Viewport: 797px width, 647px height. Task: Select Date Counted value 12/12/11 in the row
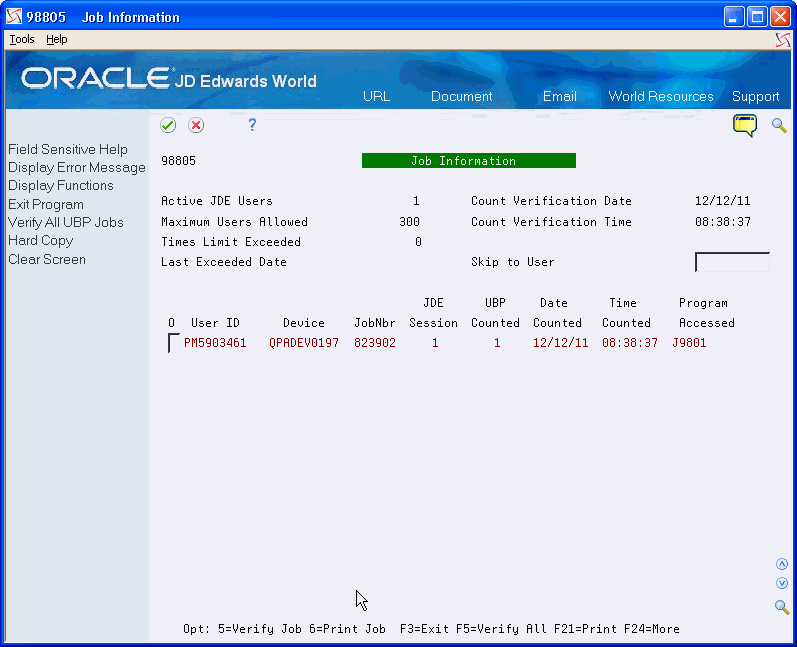(x=561, y=343)
